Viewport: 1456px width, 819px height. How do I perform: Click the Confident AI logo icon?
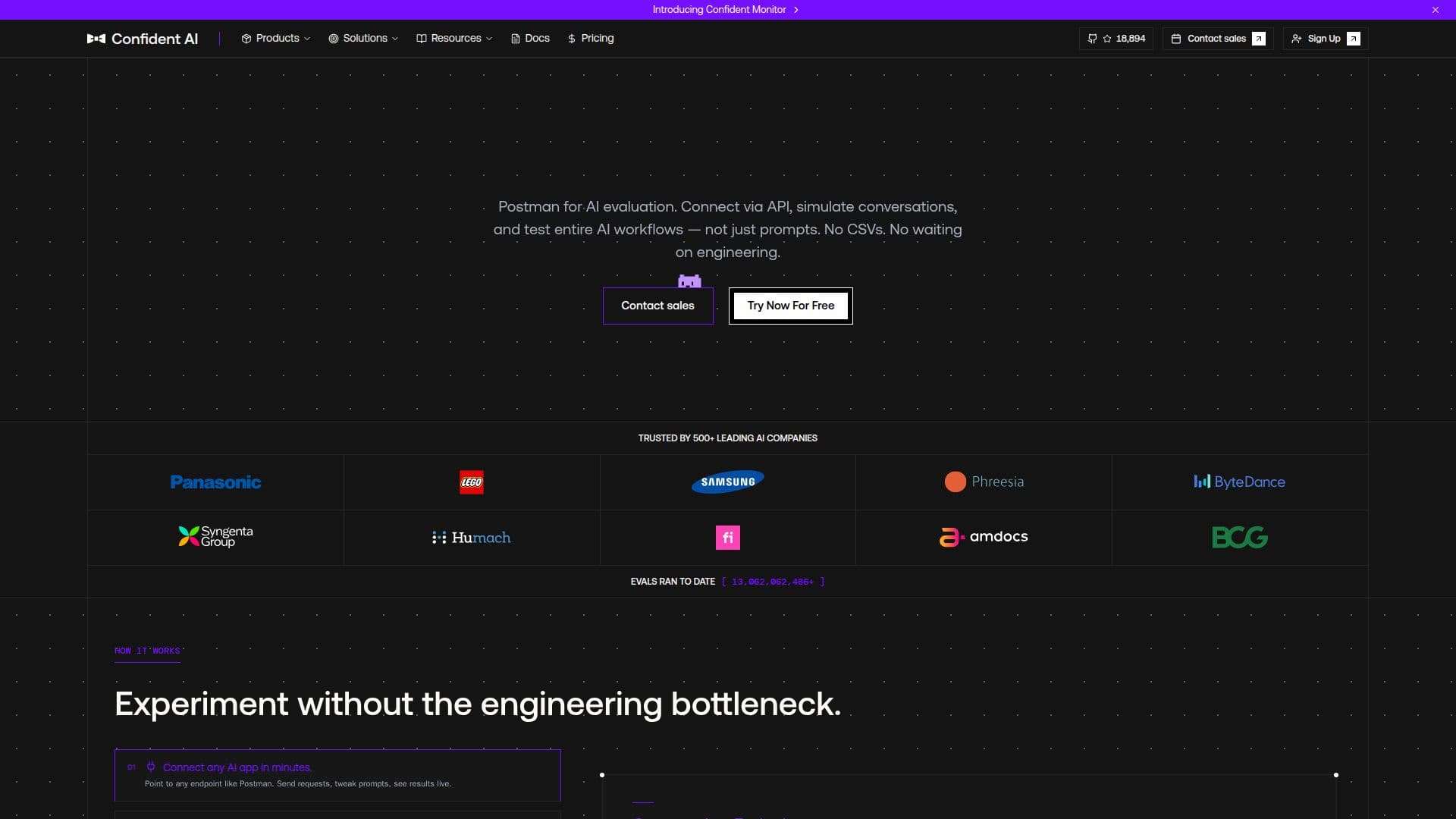[x=96, y=39]
